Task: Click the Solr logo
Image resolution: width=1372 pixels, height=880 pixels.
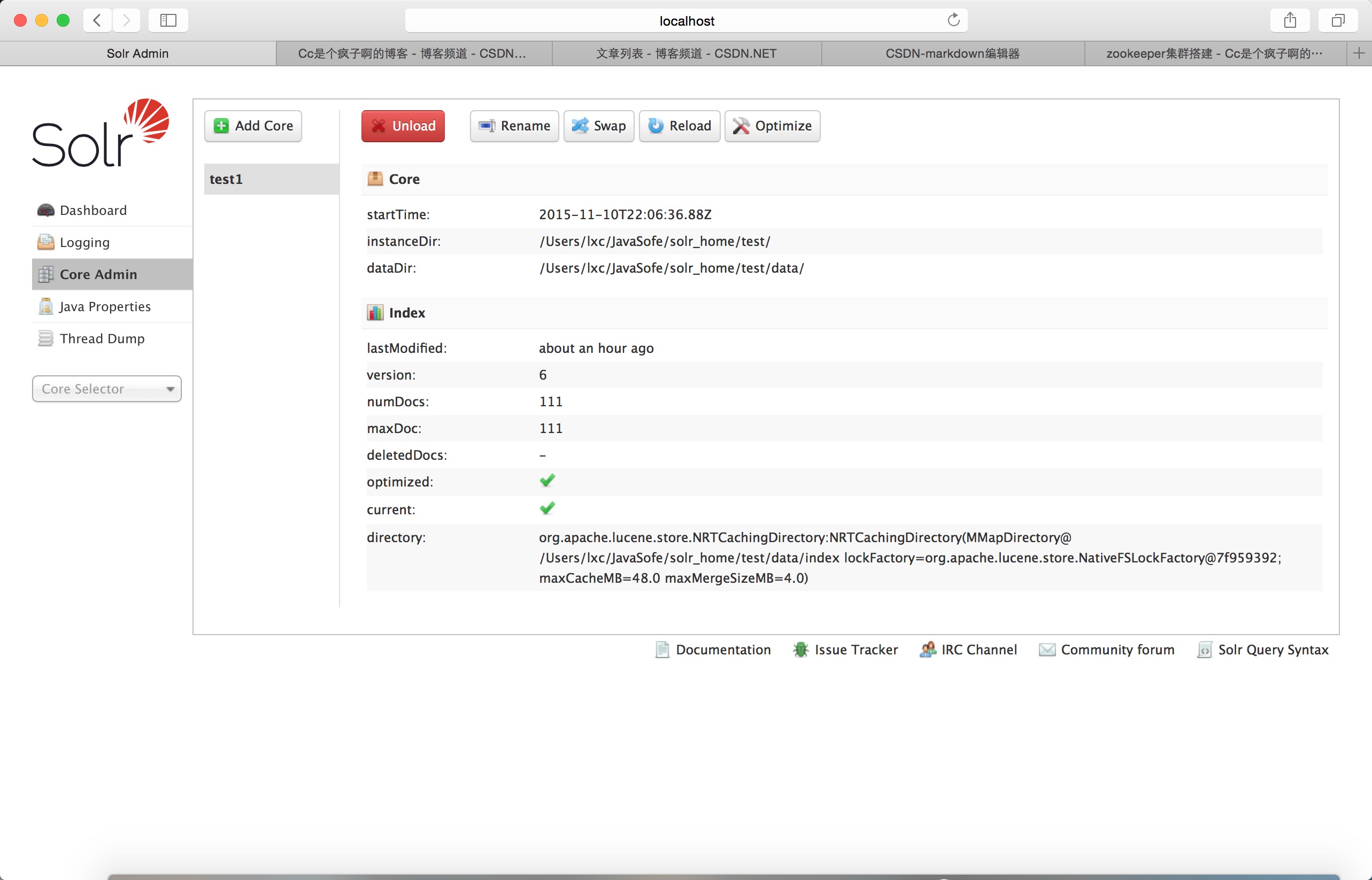Action: 101,133
